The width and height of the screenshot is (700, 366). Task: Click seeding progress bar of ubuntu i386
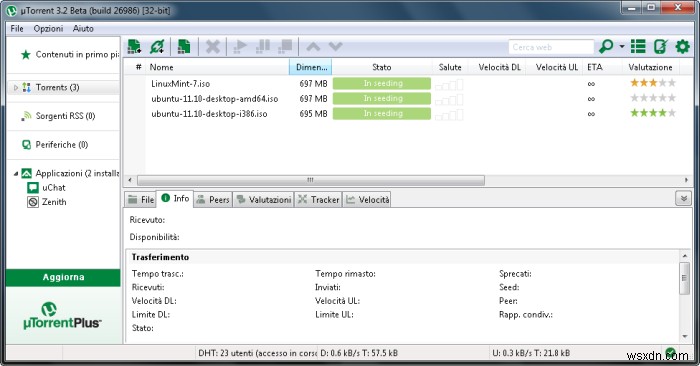click(382, 114)
